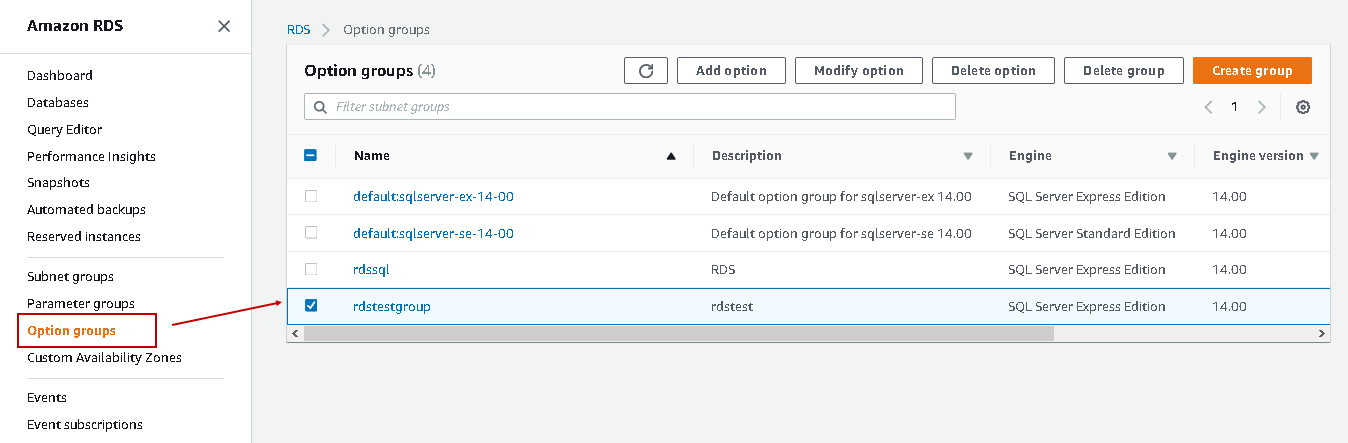Screen dimensions: 1348x443
Task: Click the Create group button
Action: point(1252,71)
